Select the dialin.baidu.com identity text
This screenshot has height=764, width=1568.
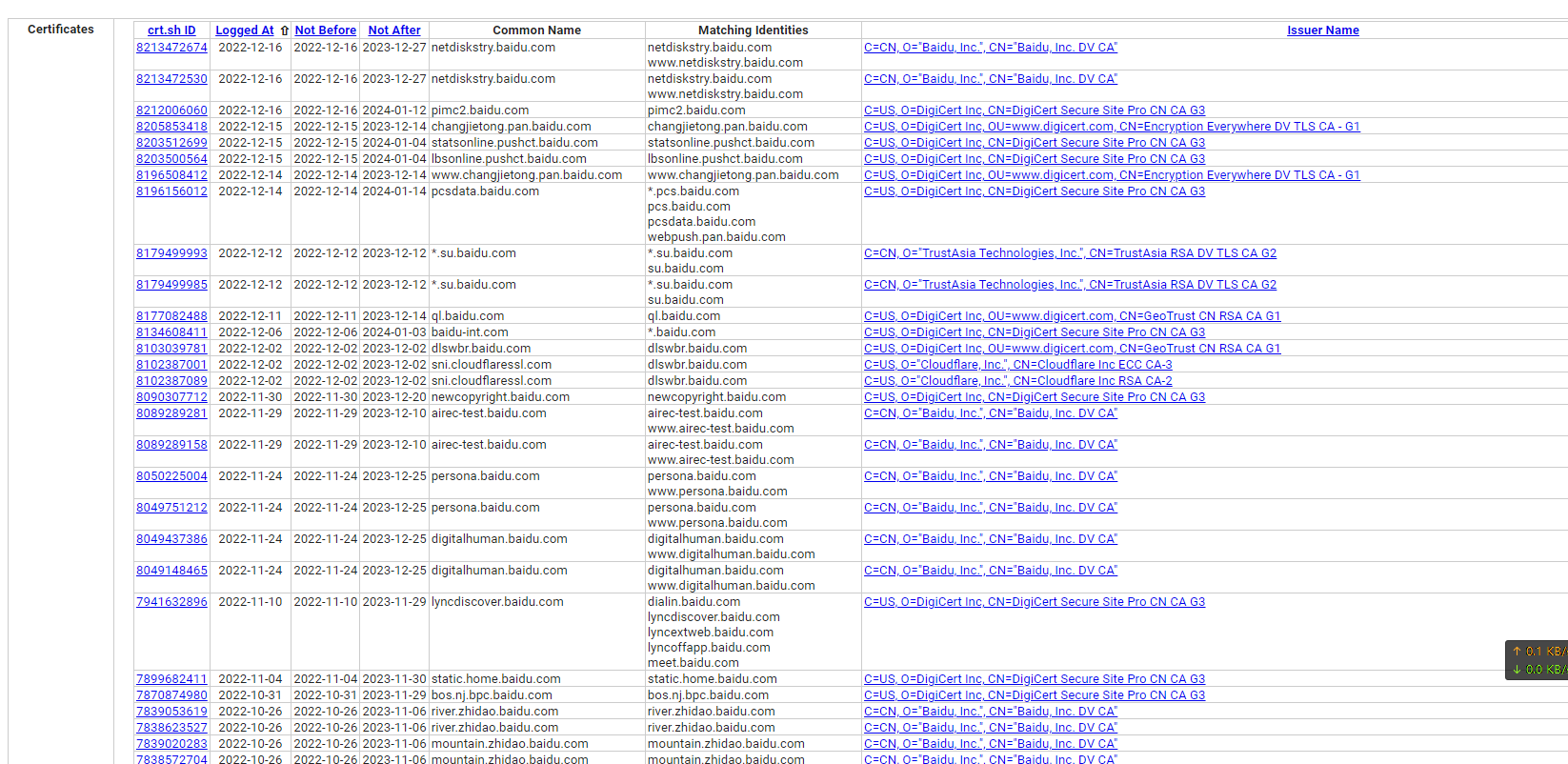tap(694, 602)
